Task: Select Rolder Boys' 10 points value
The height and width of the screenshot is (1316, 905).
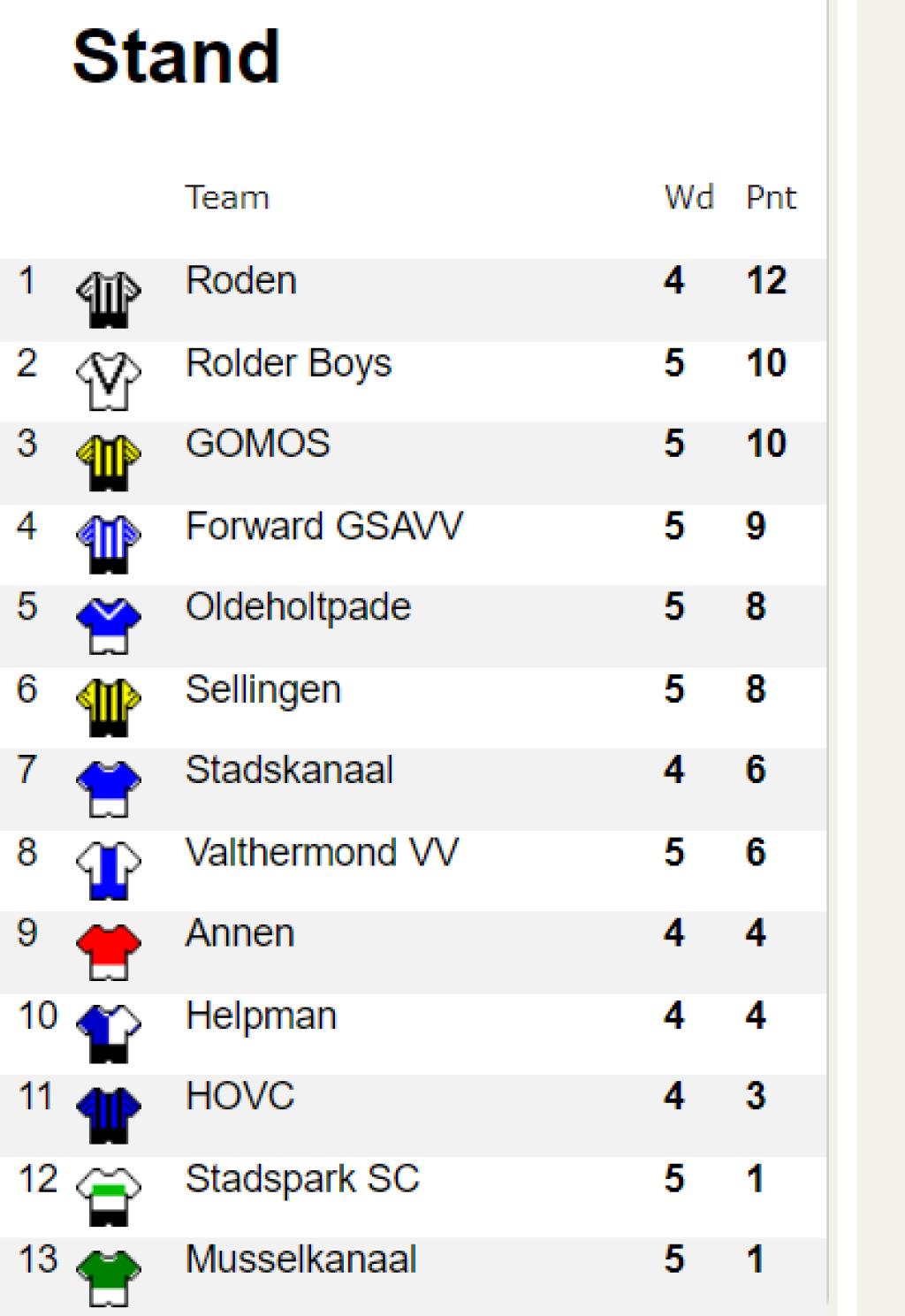Action: tap(766, 363)
